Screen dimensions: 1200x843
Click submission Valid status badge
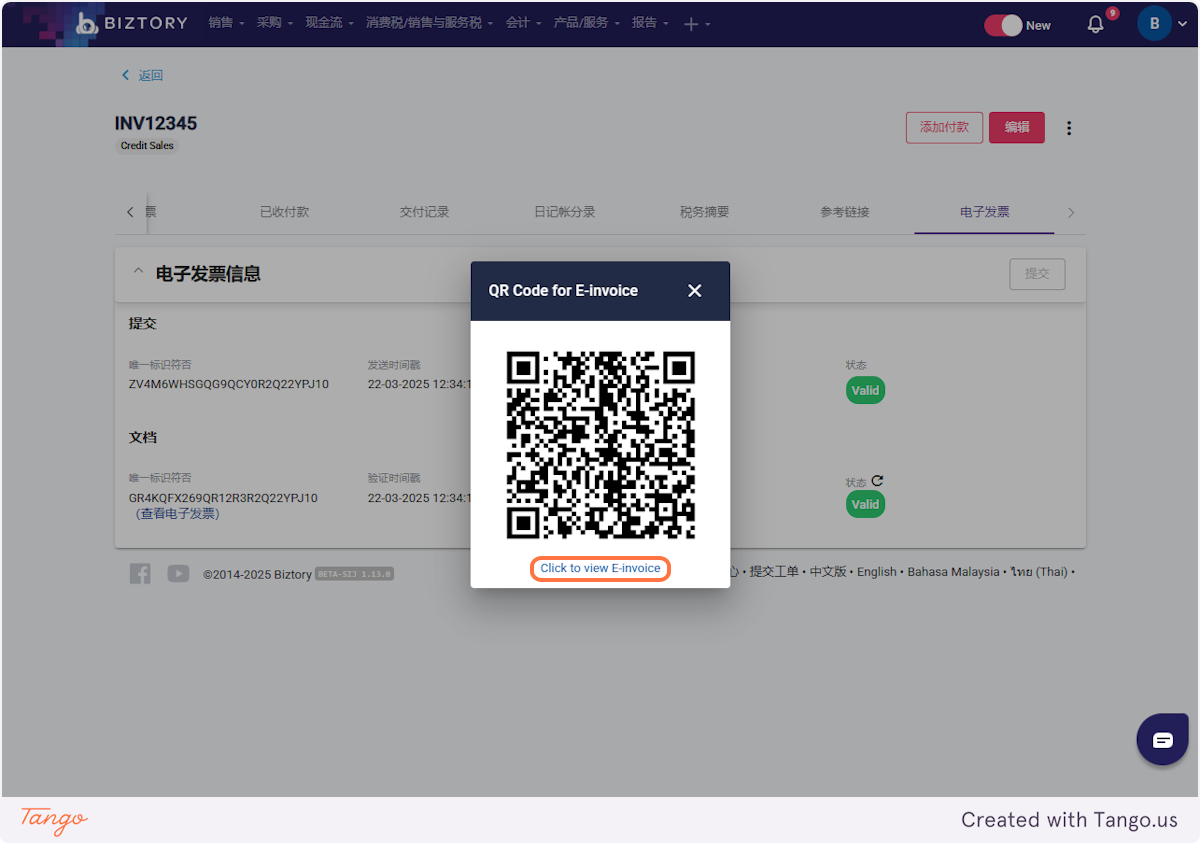click(866, 391)
